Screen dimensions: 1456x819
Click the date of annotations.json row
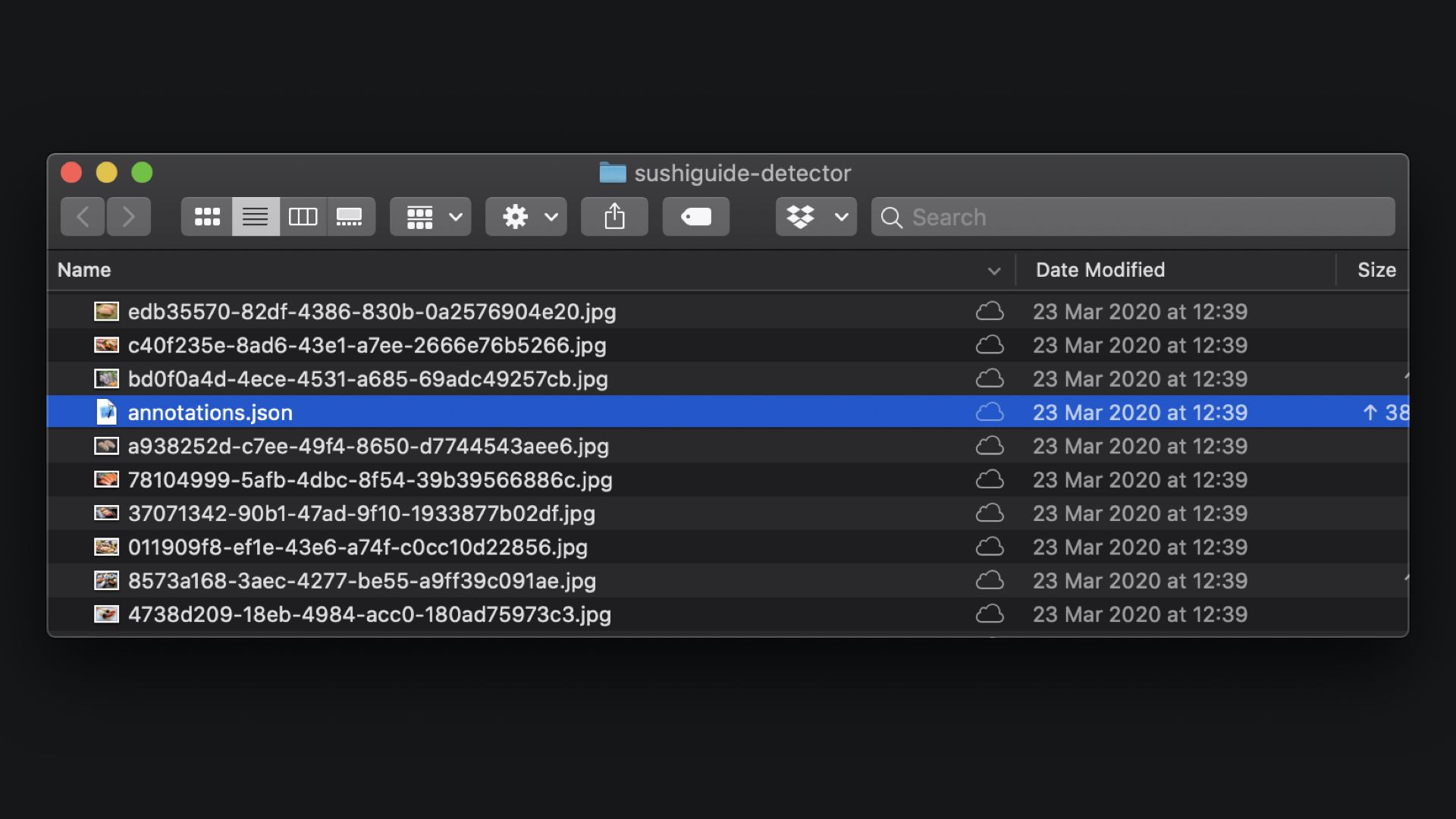(x=1140, y=413)
